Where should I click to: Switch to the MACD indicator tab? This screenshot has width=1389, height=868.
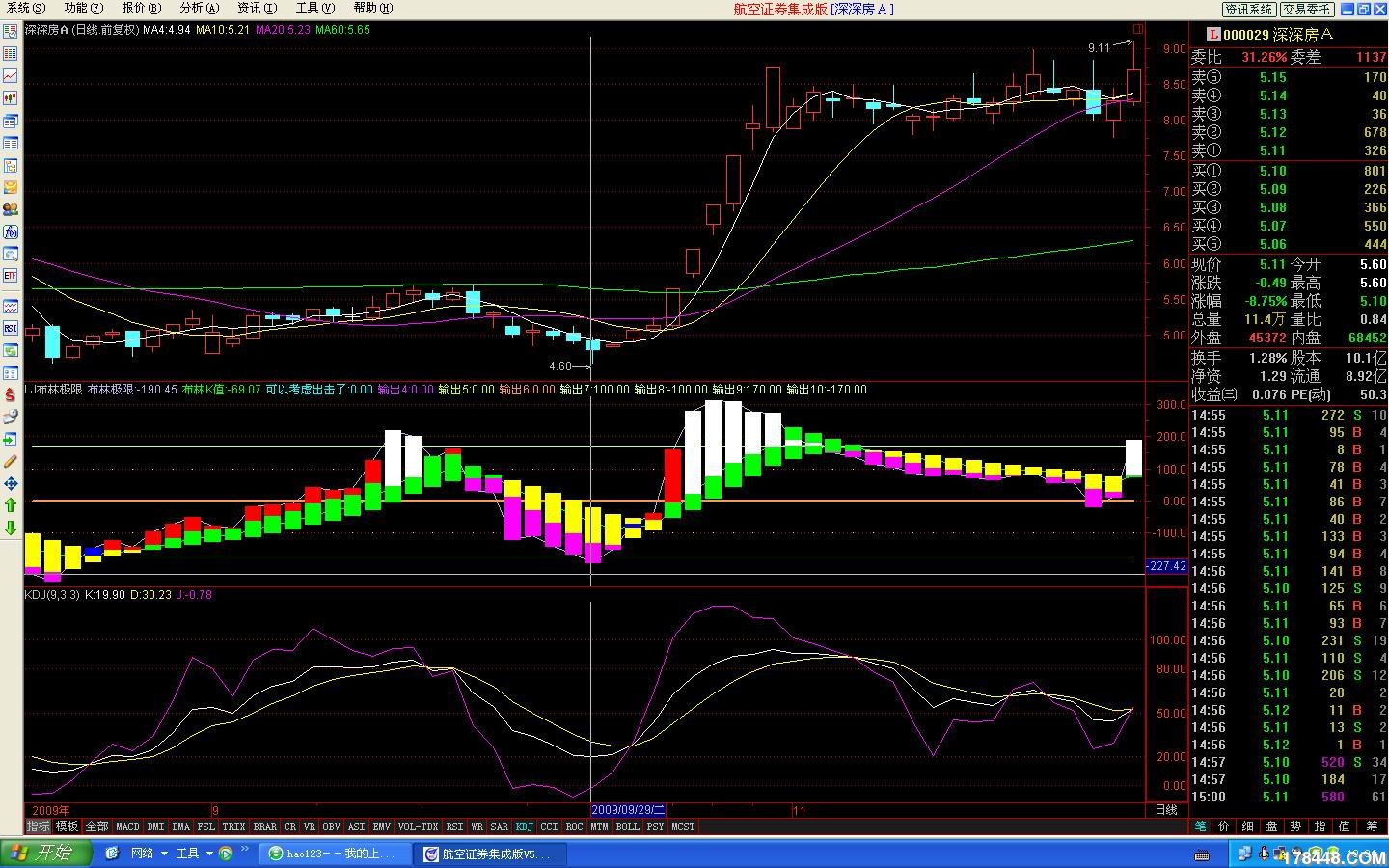point(127,827)
